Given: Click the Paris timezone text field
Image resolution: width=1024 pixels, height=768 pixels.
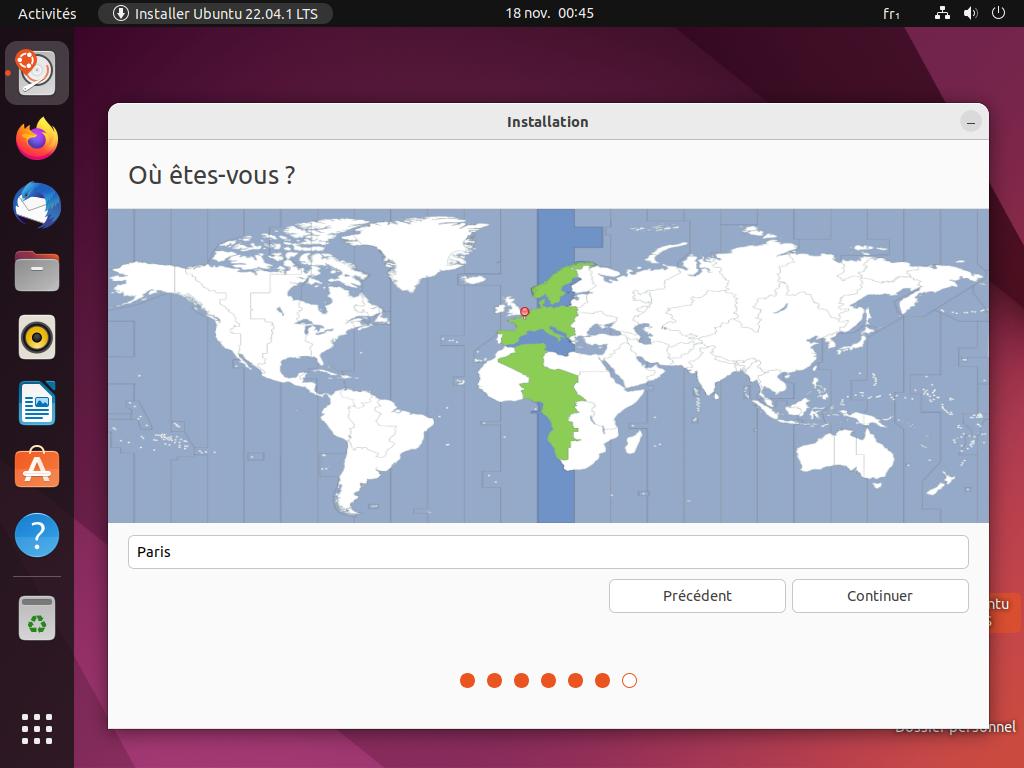Looking at the screenshot, I should click(x=548, y=552).
